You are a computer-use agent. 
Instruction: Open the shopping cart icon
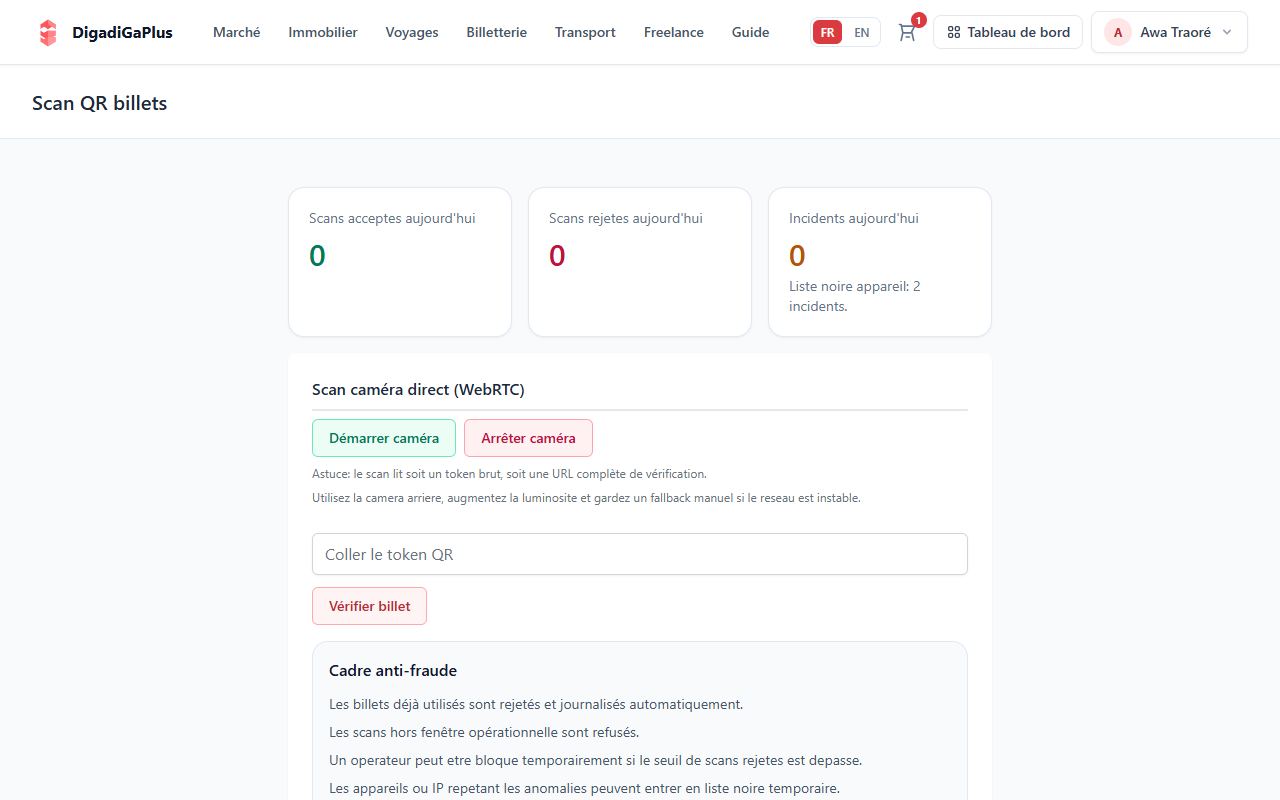tap(907, 32)
